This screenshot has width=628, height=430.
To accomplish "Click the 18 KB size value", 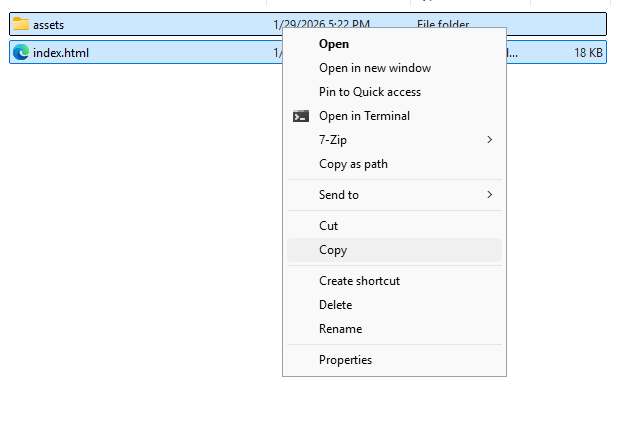I will click(x=588, y=52).
